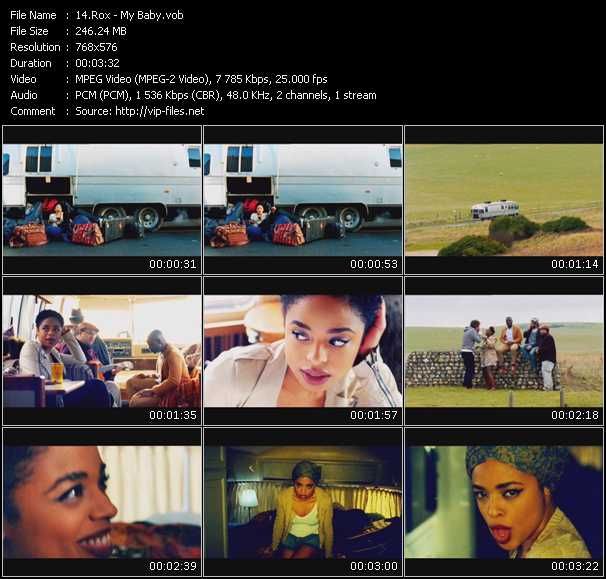Open the headscarf close-up frame at 00:03:22
Image resolution: width=606 pixels, height=579 pixels.
click(504, 502)
